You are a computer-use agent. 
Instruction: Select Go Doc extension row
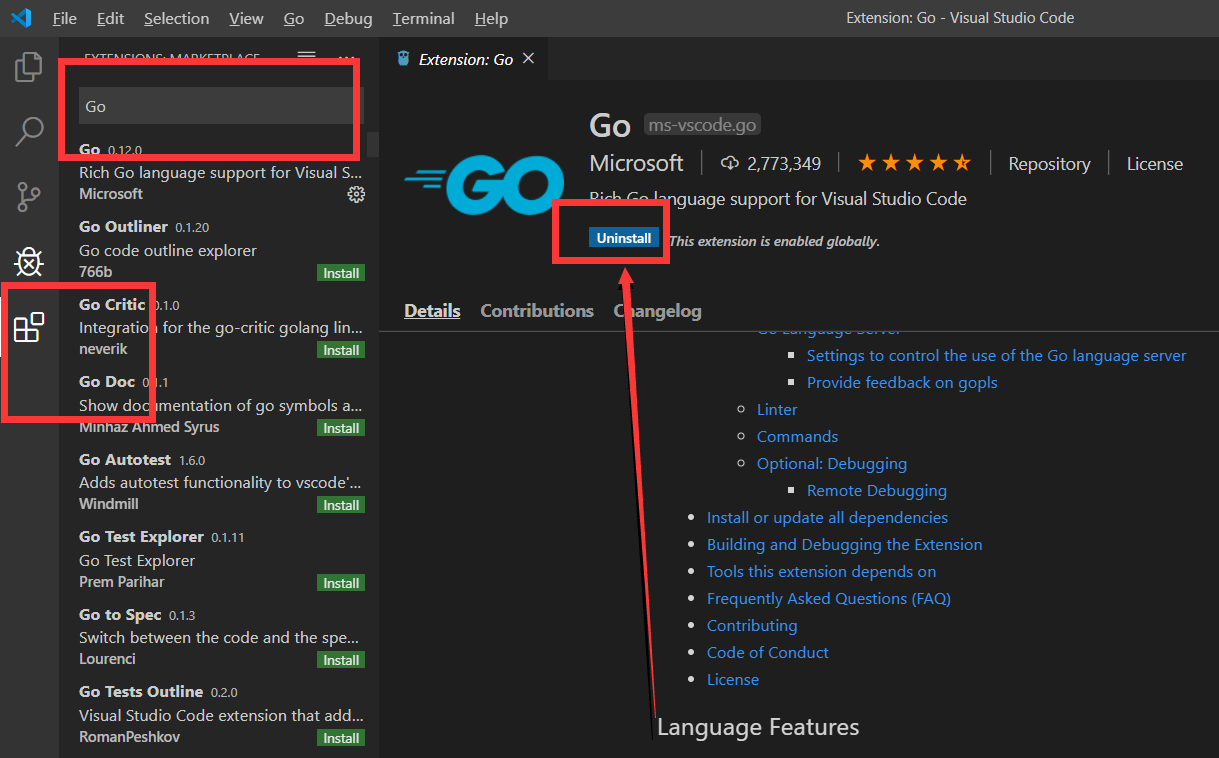point(220,404)
